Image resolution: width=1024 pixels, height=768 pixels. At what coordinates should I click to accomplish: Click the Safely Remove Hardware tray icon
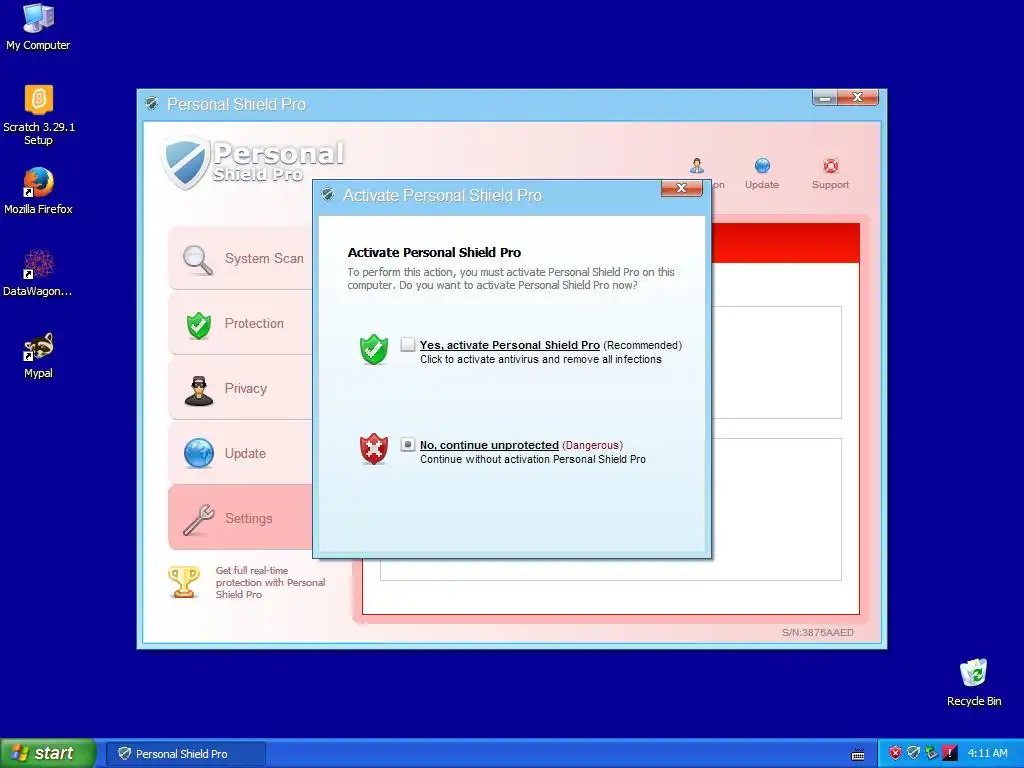coord(931,753)
